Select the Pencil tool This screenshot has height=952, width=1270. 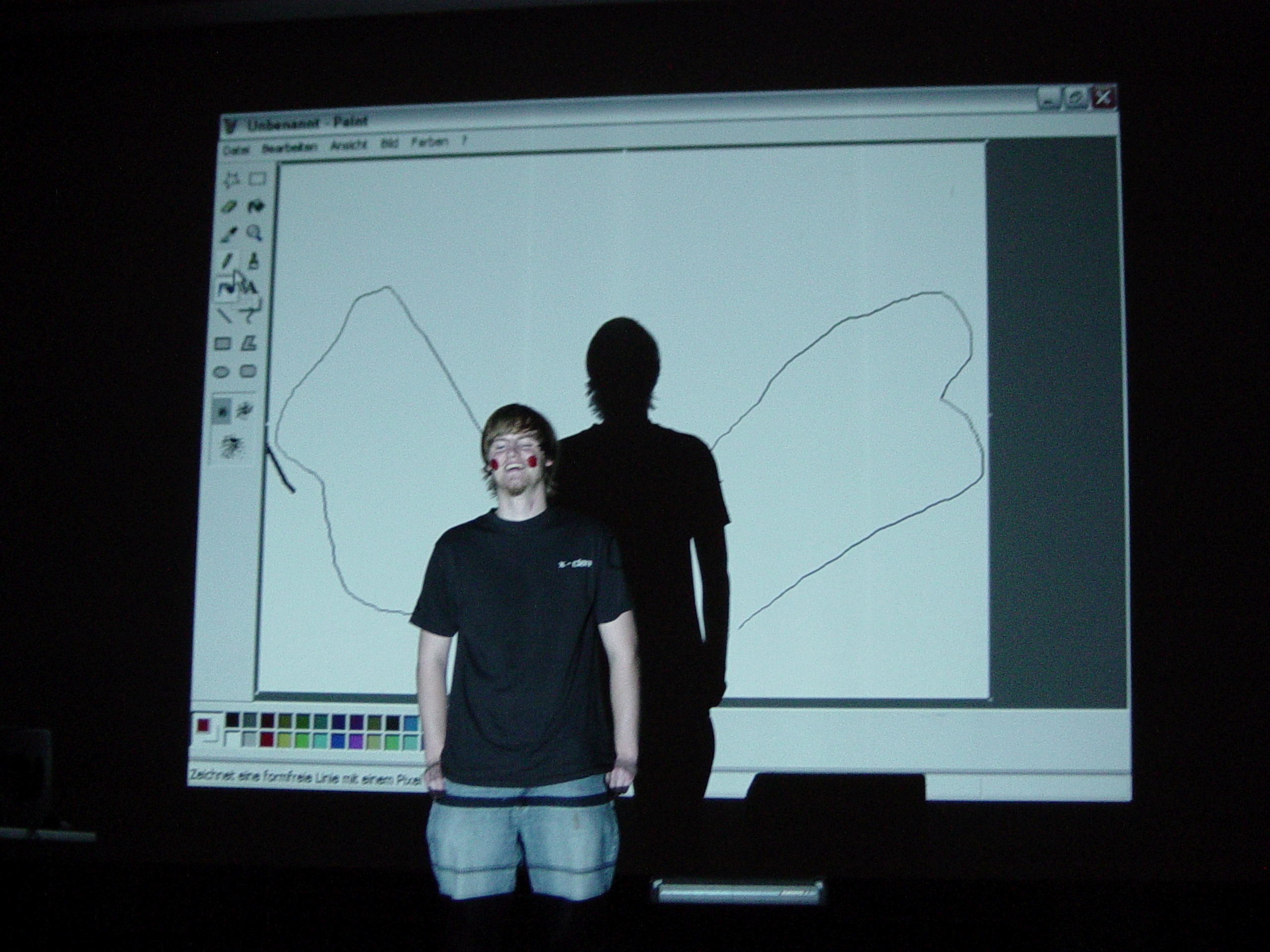(227, 261)
